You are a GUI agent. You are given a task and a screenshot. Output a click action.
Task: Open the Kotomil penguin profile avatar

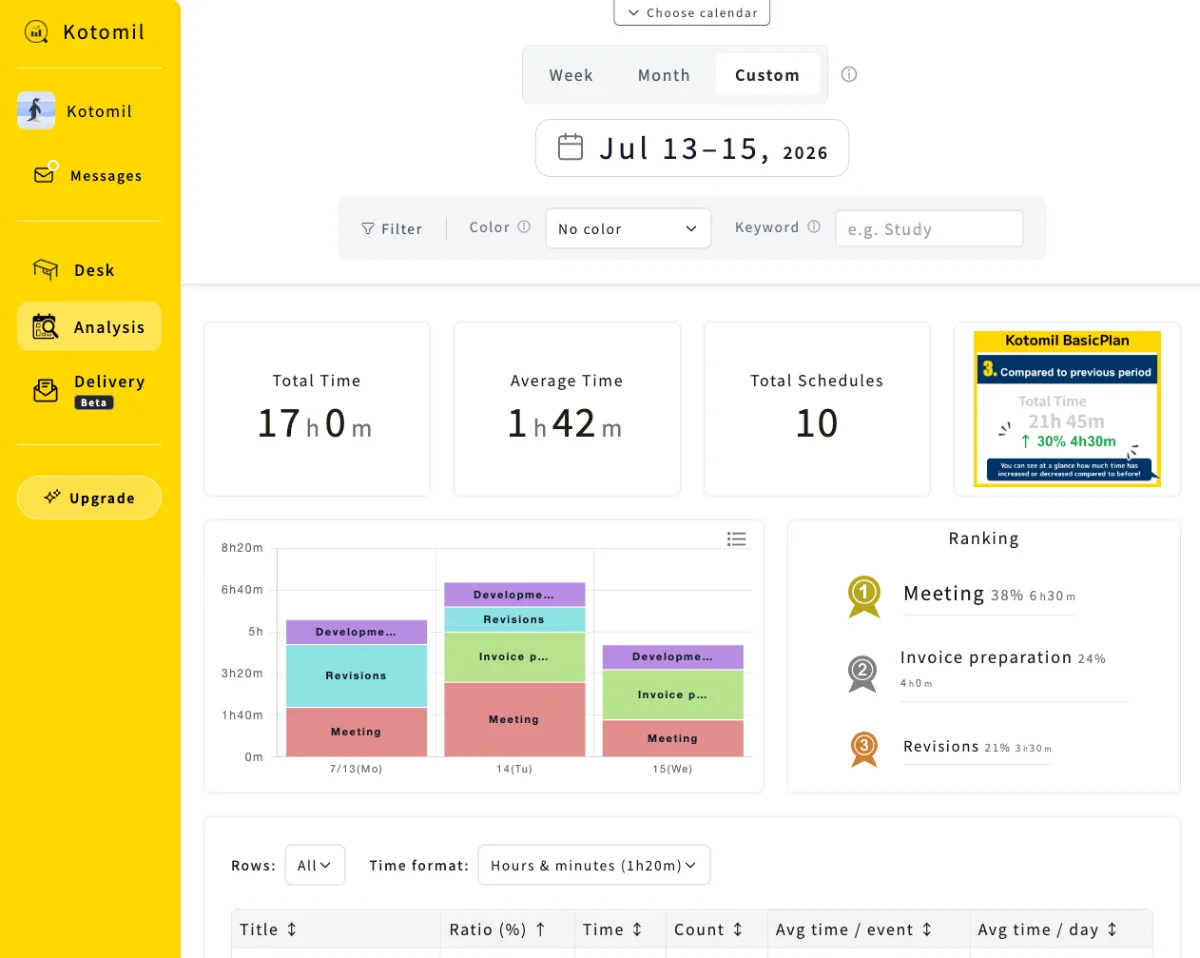(x=36, y=111)
